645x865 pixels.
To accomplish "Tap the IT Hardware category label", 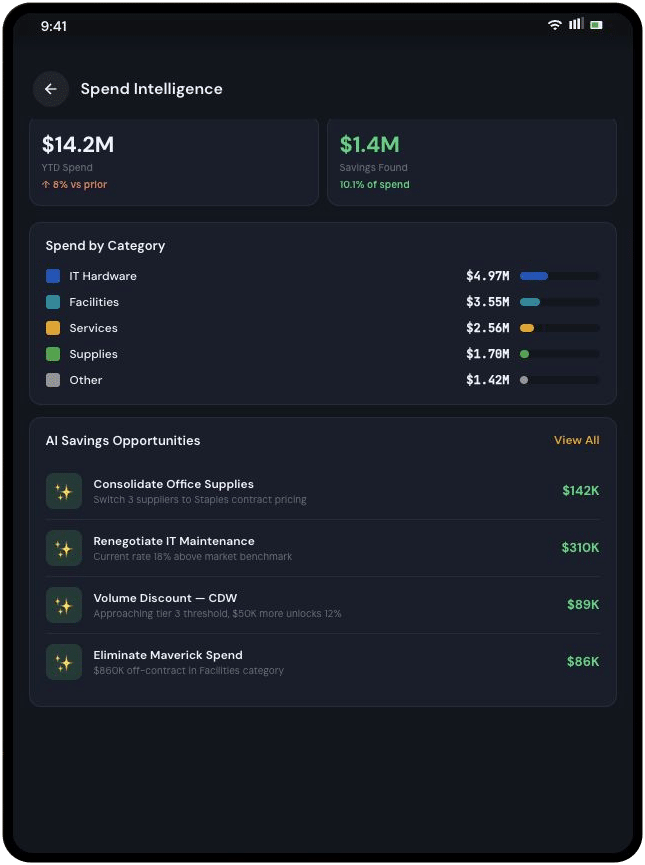I will point(103,276).
